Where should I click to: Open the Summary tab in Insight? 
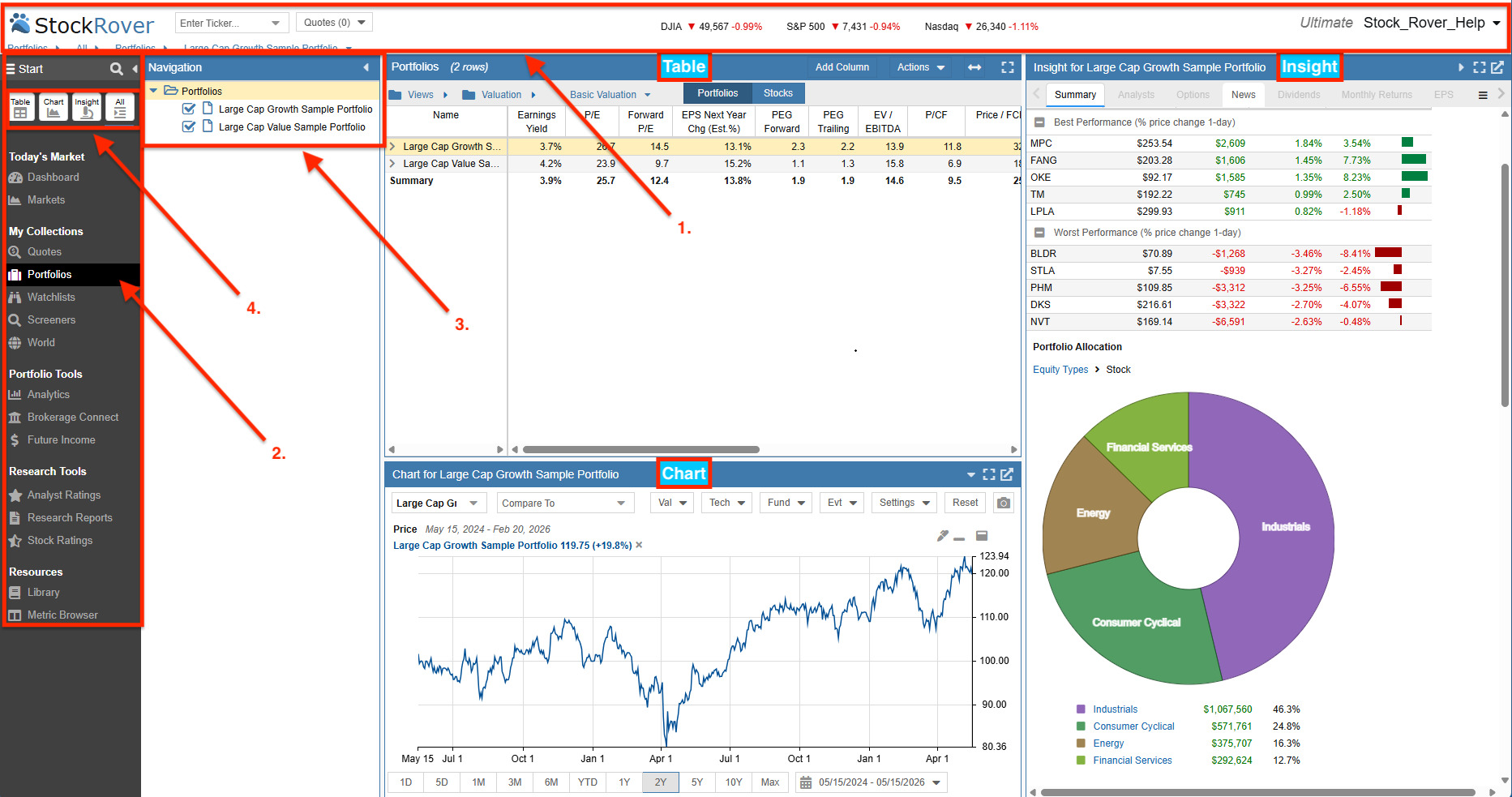[x=1075, y=95]
